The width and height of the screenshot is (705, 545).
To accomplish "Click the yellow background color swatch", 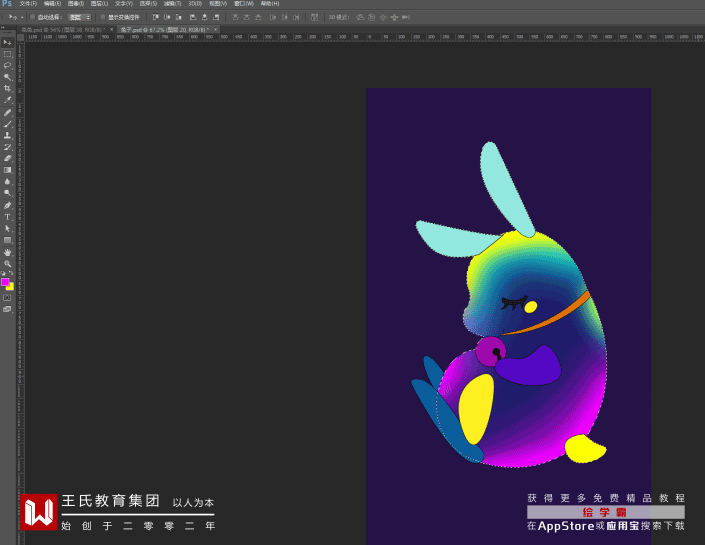I will [x=10, y=287].
